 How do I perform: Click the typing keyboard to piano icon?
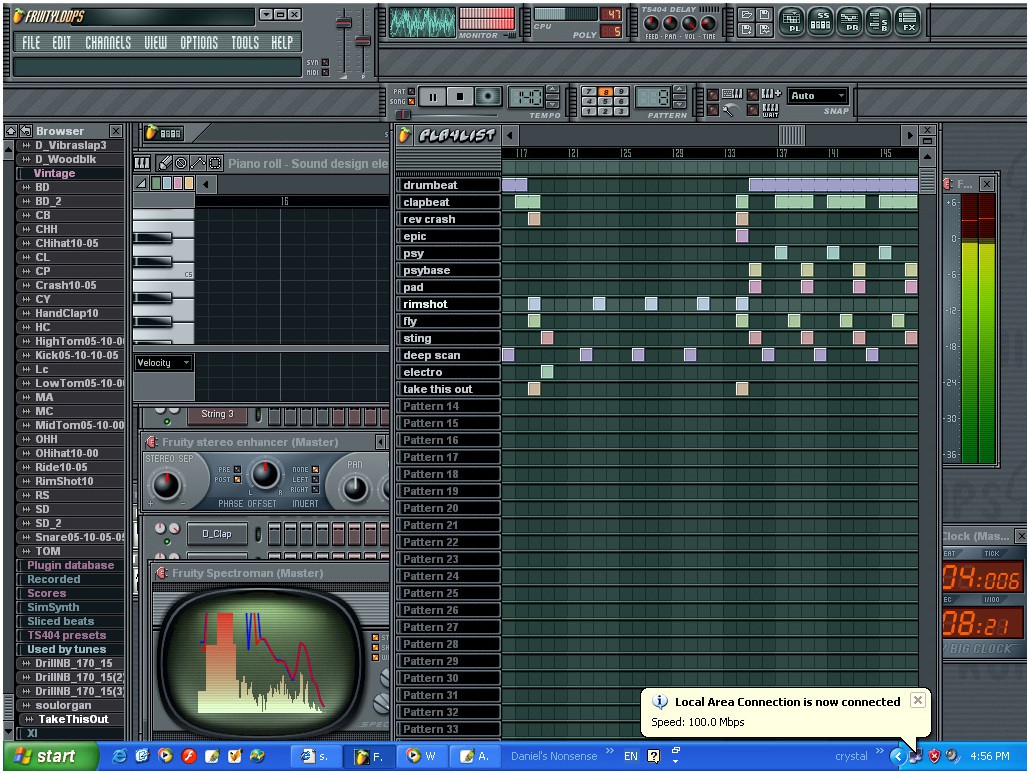(731, 94)
